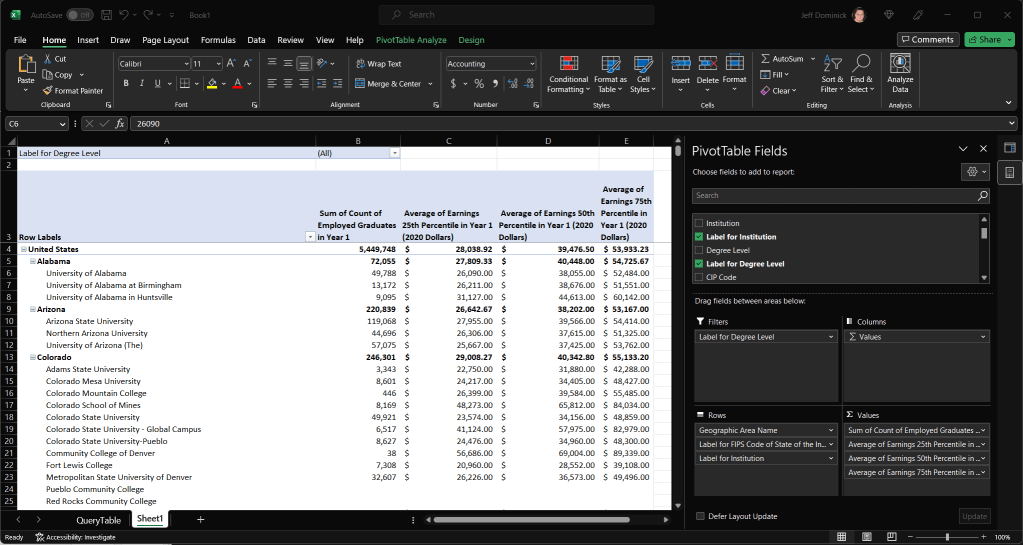Click the Sort & Filter icon
Viewport: 1023px width, 545px height.
point(832,64)
